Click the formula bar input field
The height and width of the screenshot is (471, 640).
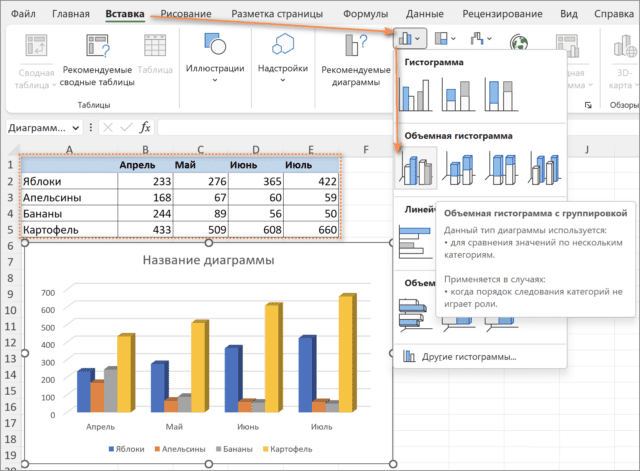pyautogui.click(x=274, y=128)
